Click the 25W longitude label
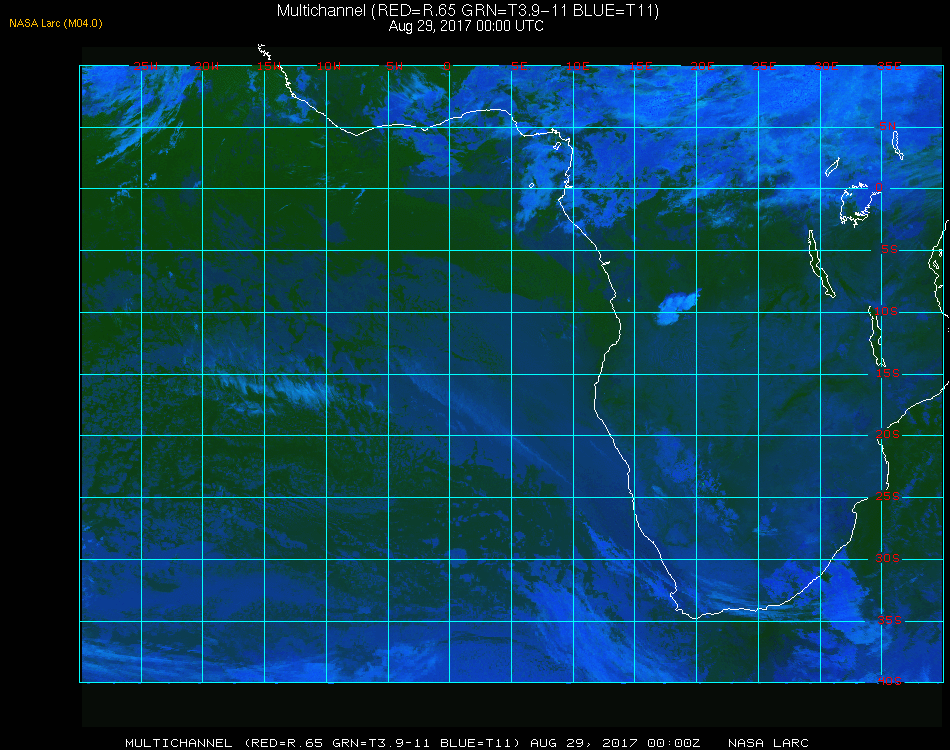This screenshot has width=950, height=750. point(145,66)
